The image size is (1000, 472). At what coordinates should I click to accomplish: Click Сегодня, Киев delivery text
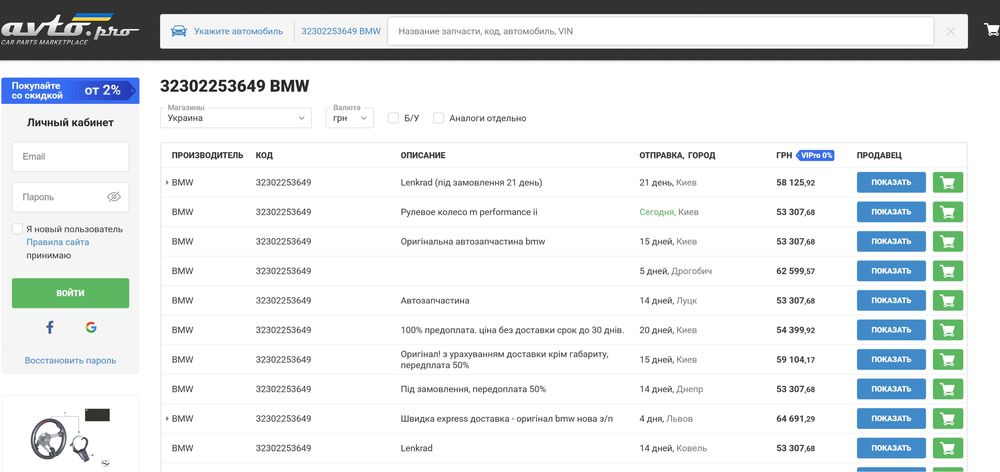click(x=669, y=212)
